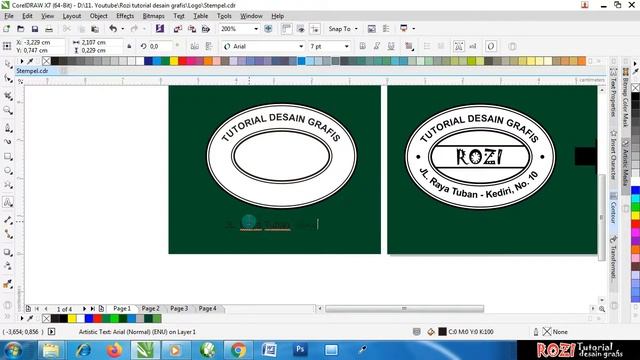Click the New document icon
640x360 pixels.
tap(7, 29)
